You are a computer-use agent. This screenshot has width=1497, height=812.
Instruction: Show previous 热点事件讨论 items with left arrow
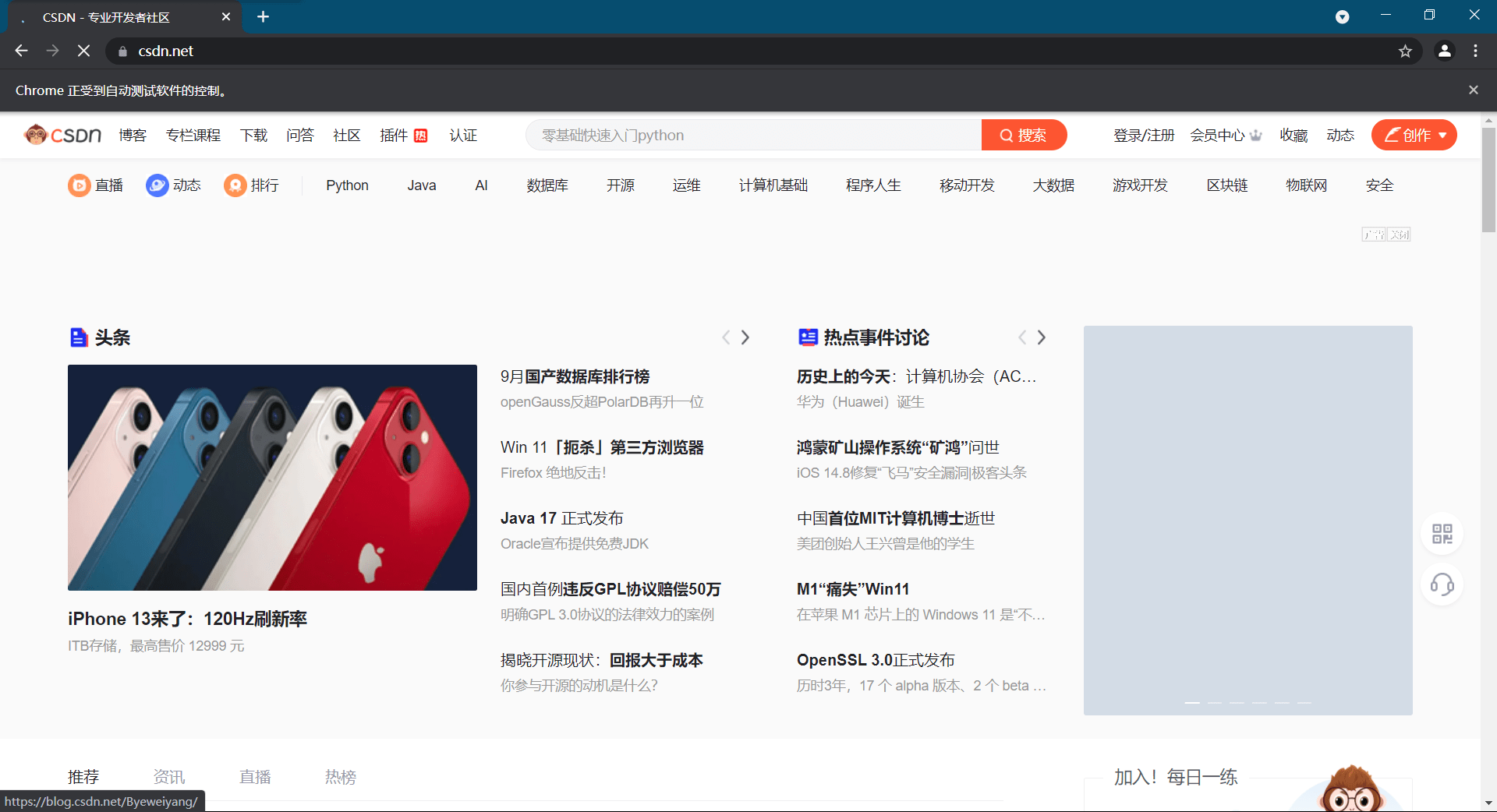(1022, 337)
